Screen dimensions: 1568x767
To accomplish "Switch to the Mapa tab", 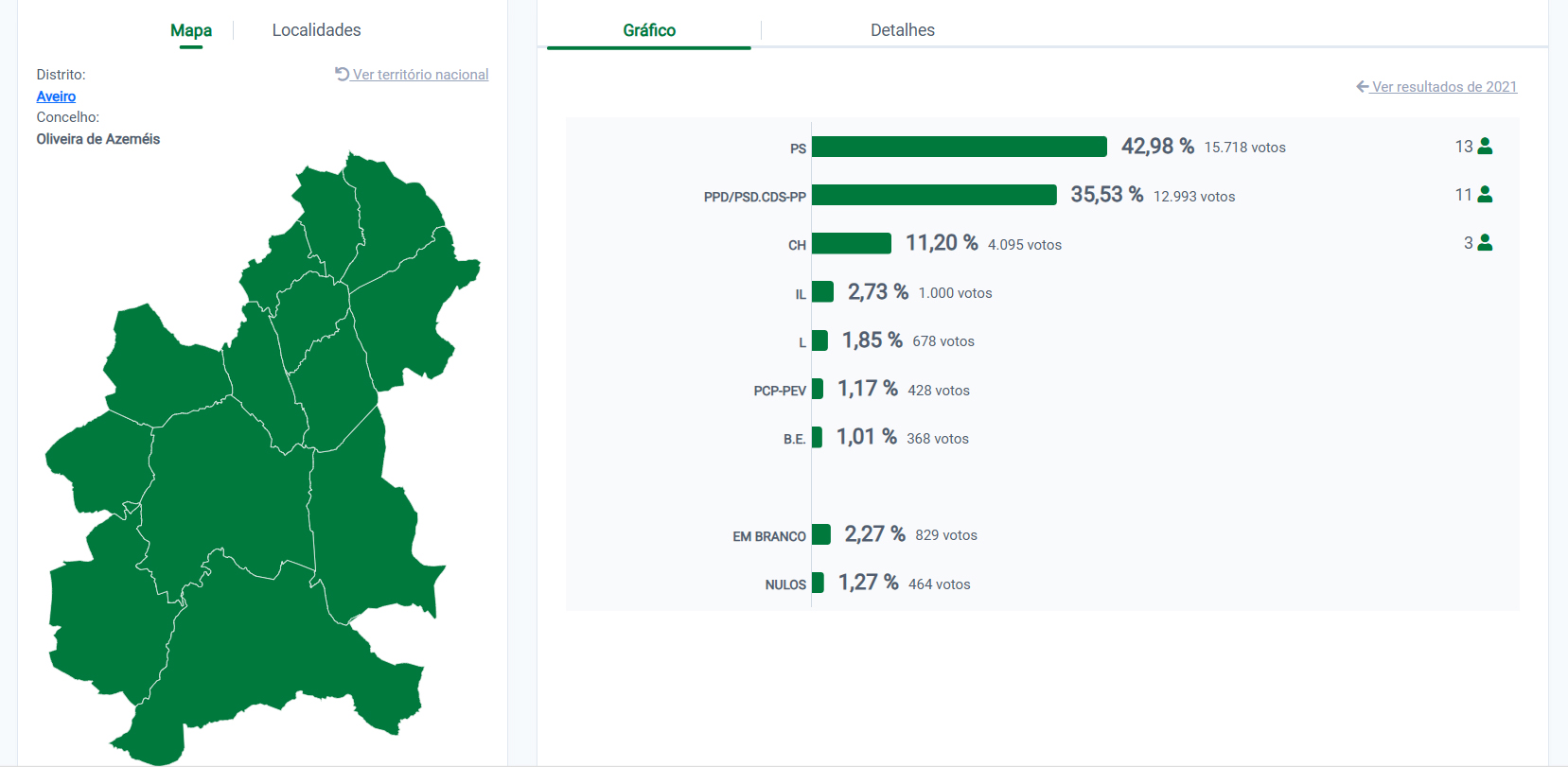I will pyautogui.click(x=191, y=30).
